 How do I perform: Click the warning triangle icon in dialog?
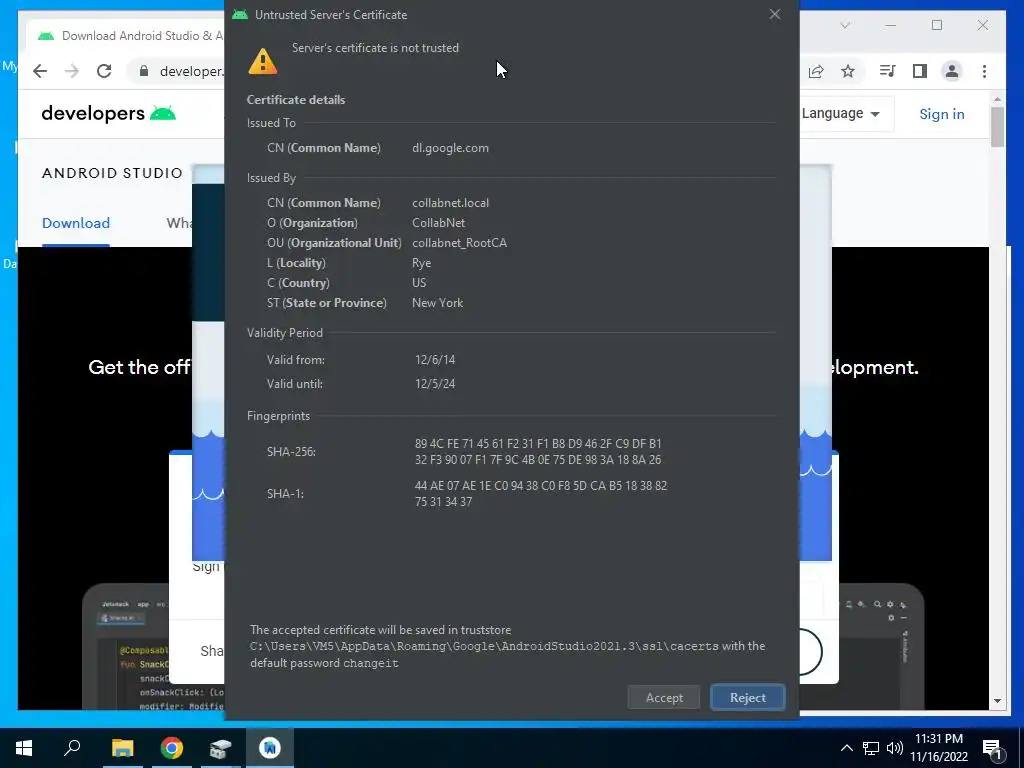click(263, 61)
